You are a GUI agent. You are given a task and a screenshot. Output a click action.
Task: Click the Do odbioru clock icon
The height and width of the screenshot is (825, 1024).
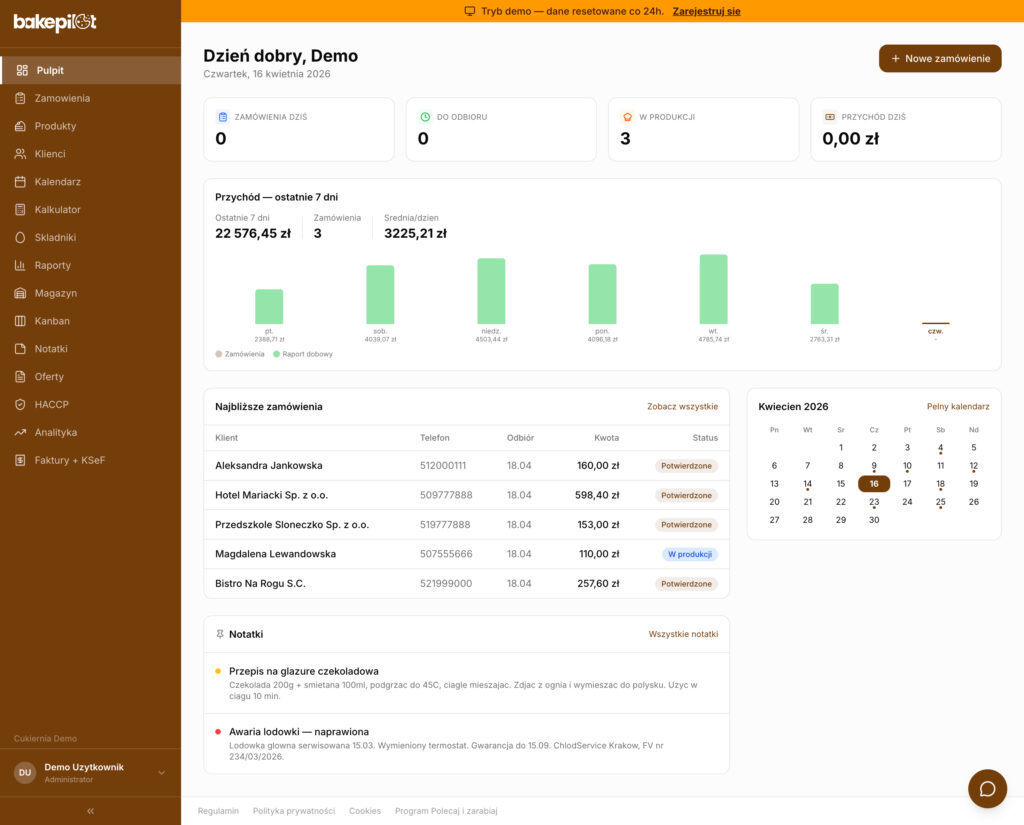click(425, 117)
